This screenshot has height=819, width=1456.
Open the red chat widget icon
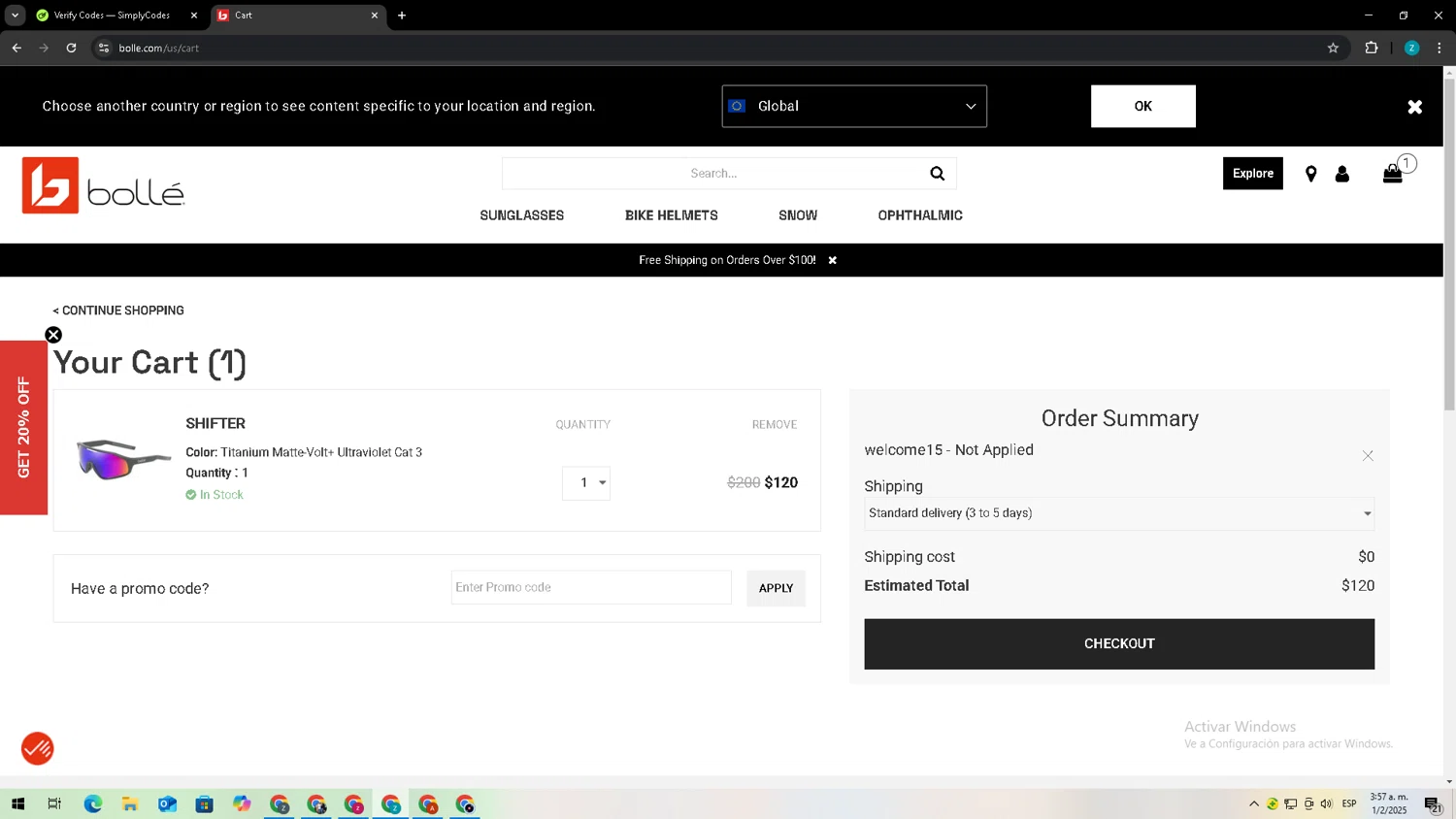(x=38, y=748)
